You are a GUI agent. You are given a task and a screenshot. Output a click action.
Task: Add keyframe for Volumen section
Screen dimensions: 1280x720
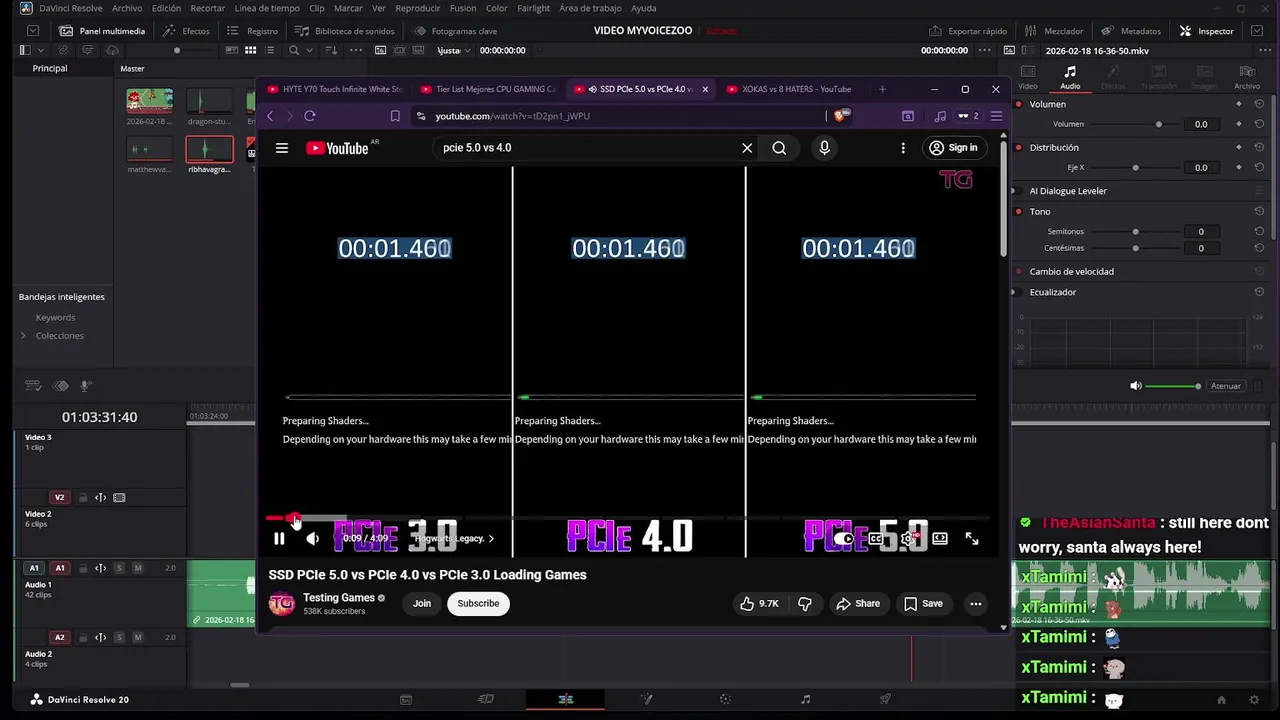(1239, 104)
